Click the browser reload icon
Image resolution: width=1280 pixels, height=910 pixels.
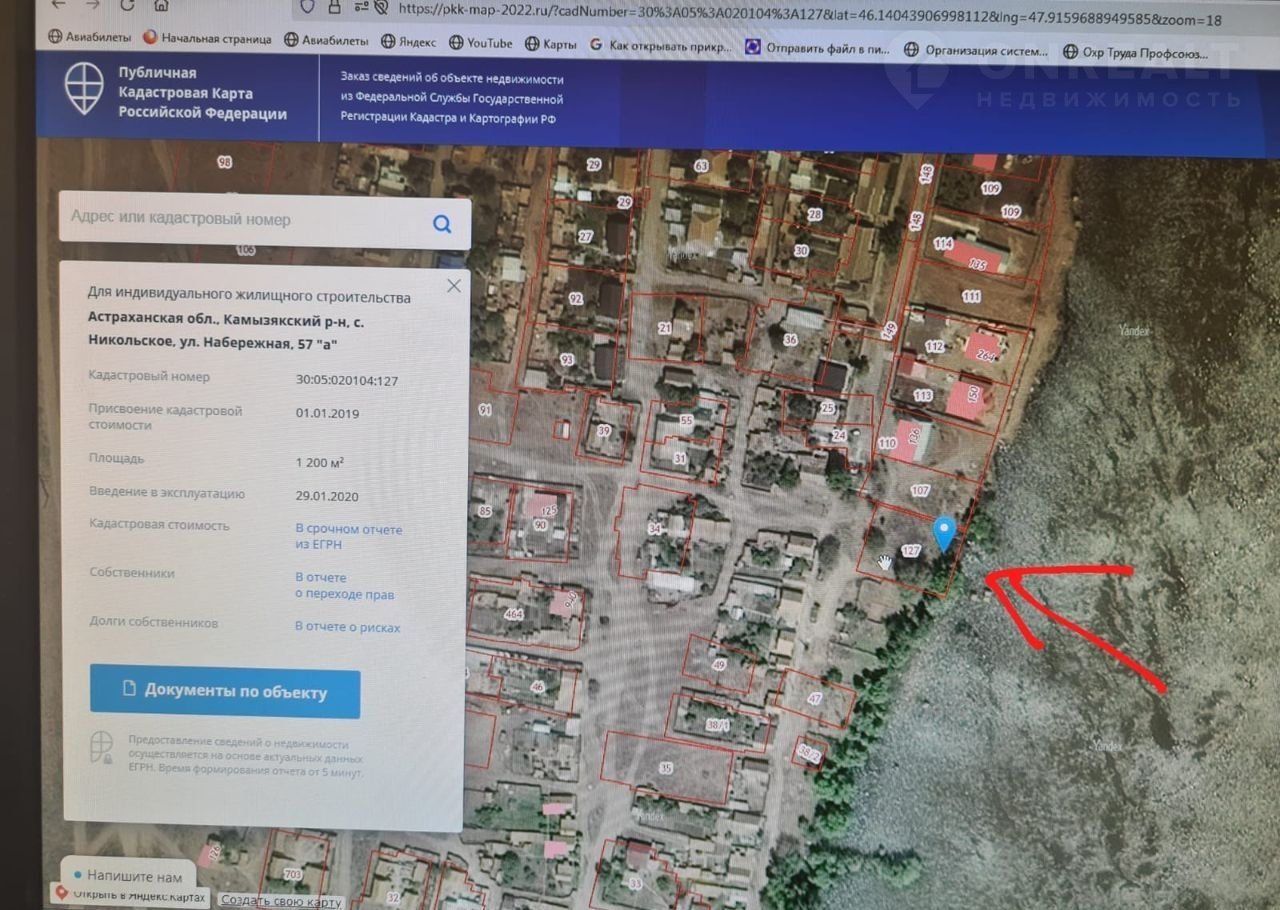click(128, 6)
